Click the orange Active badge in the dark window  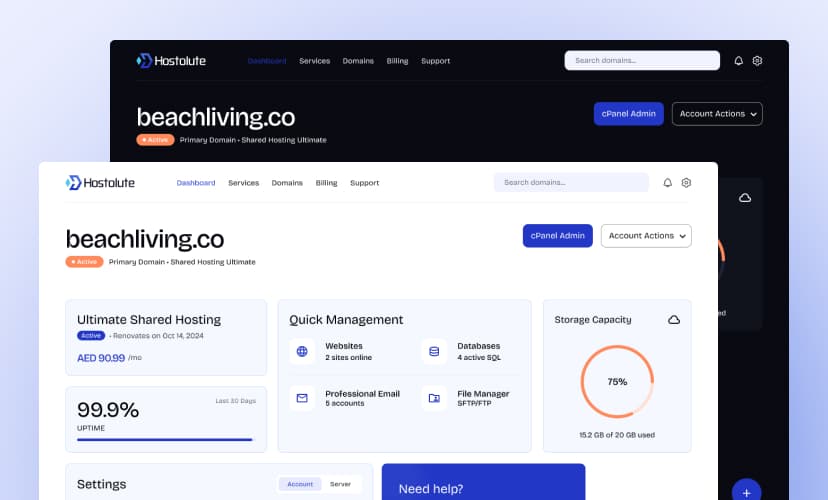pyautogui.click(x=155, y=140)
